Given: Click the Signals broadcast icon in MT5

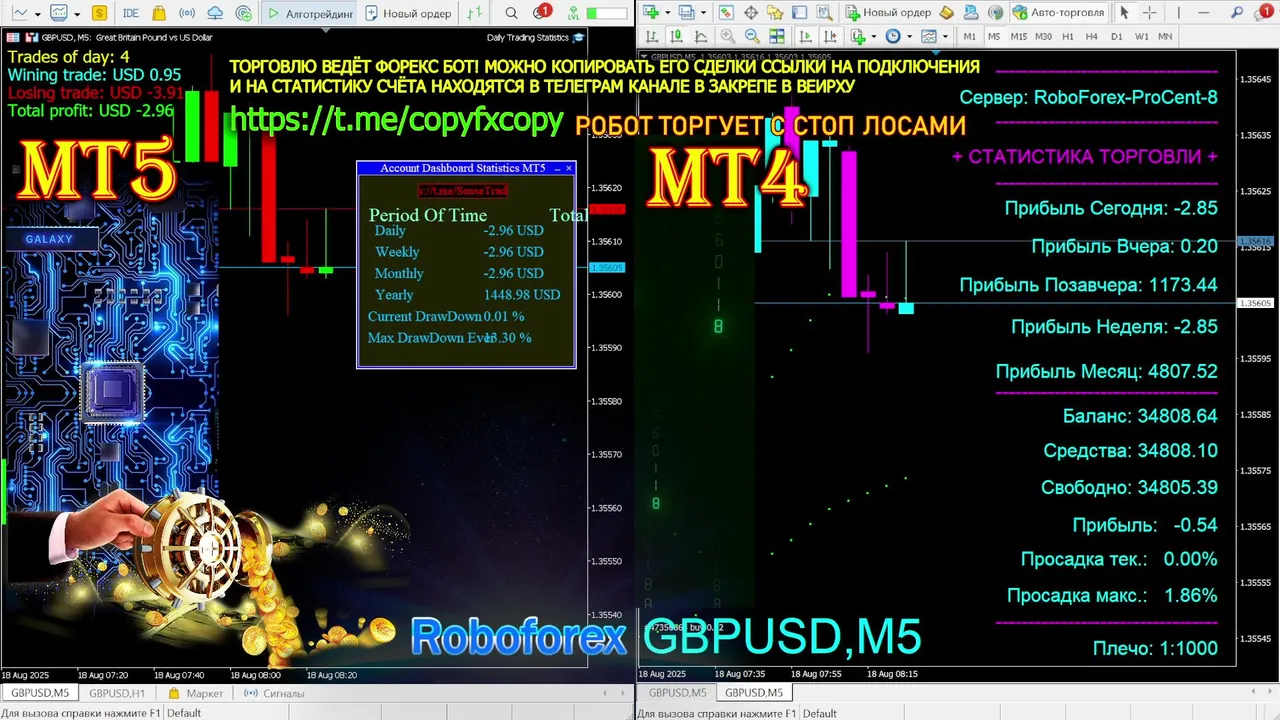Looking at the screenshot, I should click(187, 14).
